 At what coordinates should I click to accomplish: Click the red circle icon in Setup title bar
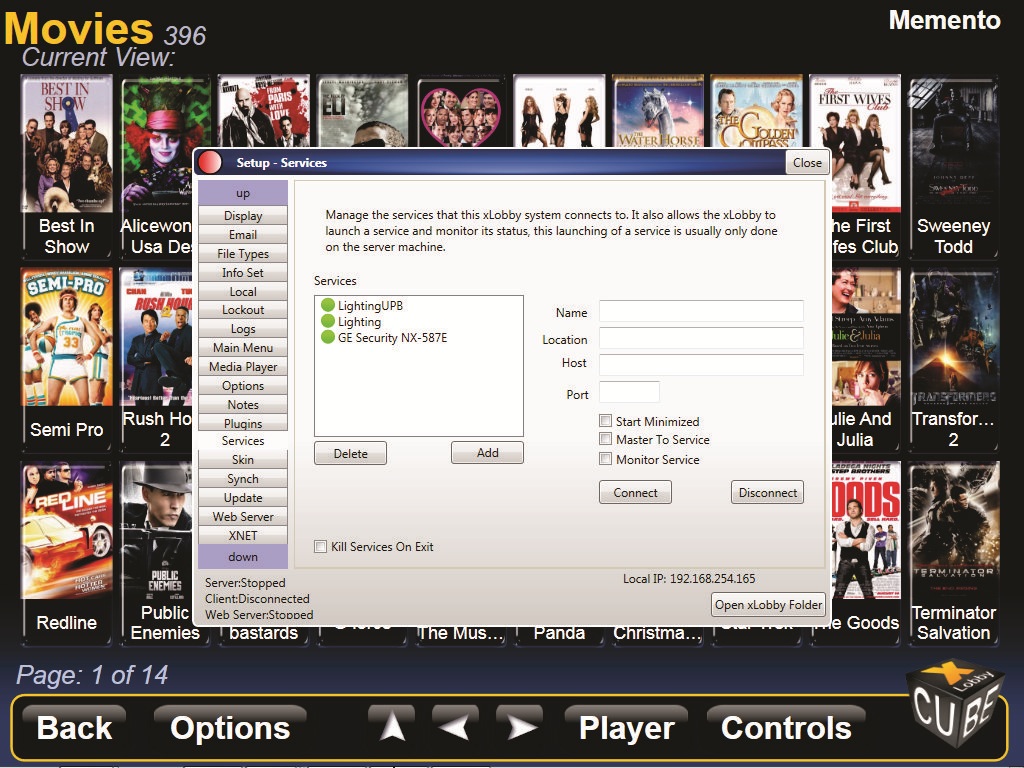coord(210,163)
